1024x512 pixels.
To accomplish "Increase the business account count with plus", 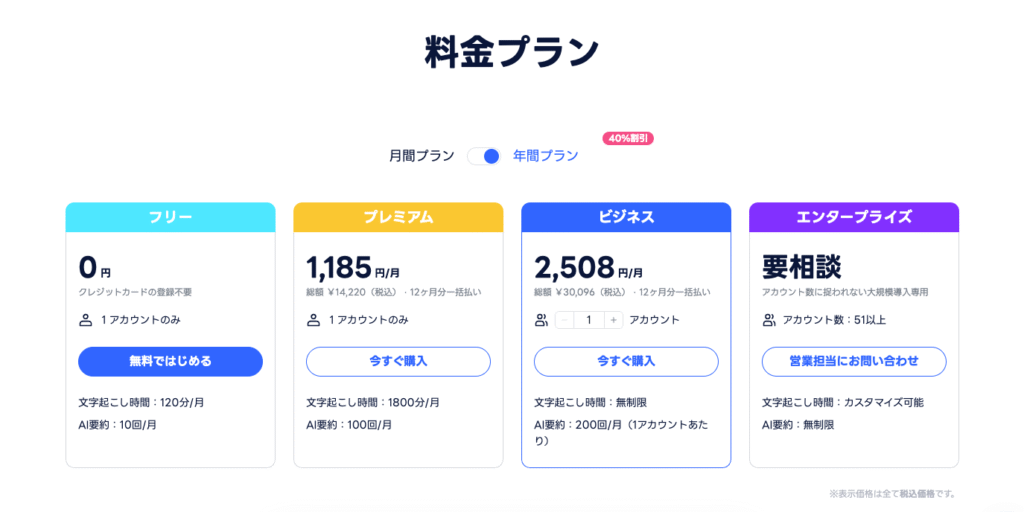I will coord(612,320).
